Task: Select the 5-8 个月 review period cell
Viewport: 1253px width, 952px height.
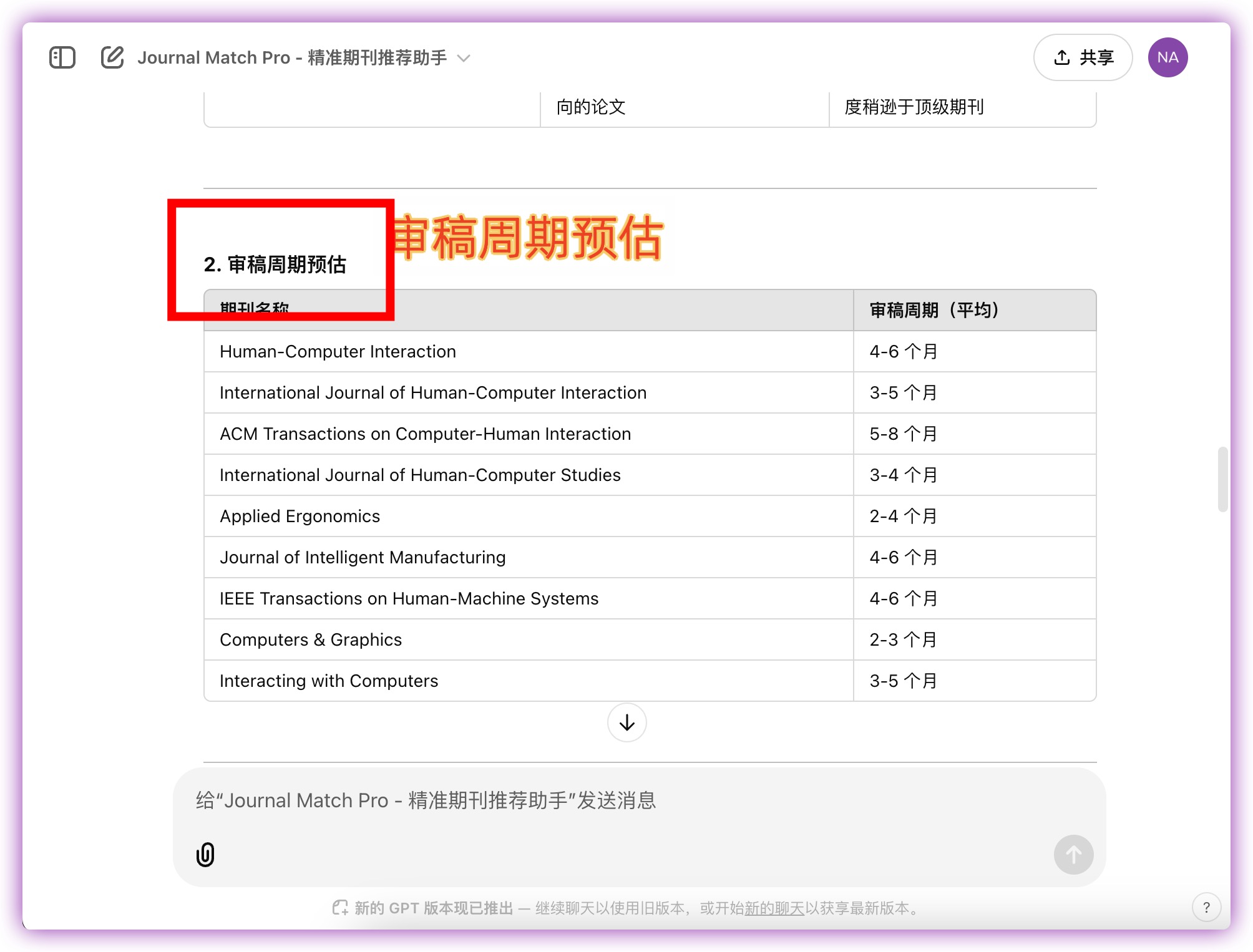Action: [975, 434]
